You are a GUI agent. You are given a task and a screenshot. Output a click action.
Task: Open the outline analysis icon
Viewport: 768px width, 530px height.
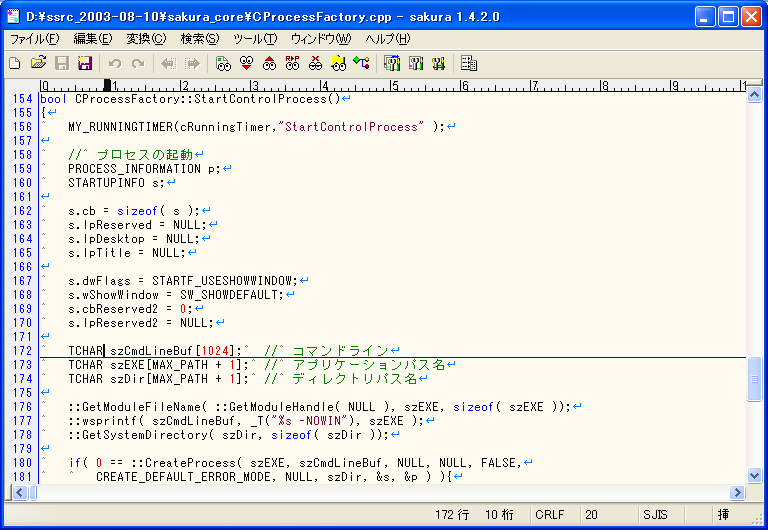361,63
